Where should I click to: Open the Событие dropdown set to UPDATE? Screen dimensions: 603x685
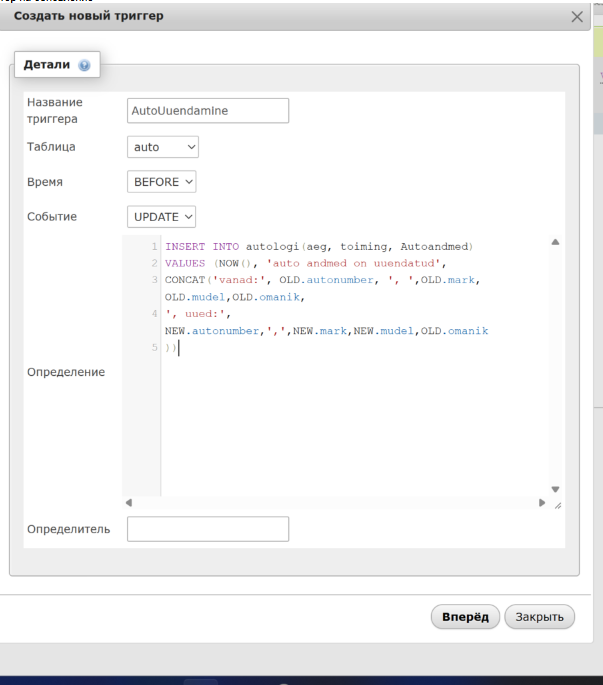(x=162, y=216)
